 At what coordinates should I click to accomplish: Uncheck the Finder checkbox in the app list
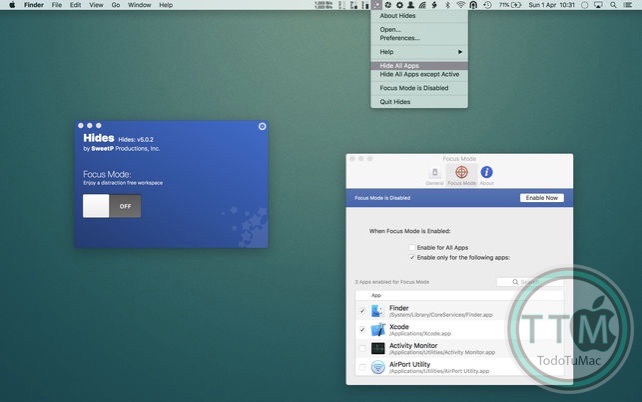tap(362, 311)
